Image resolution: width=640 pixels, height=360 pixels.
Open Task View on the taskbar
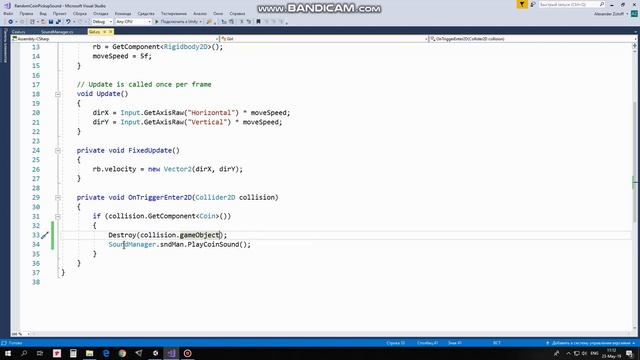[x=40, y=353]
